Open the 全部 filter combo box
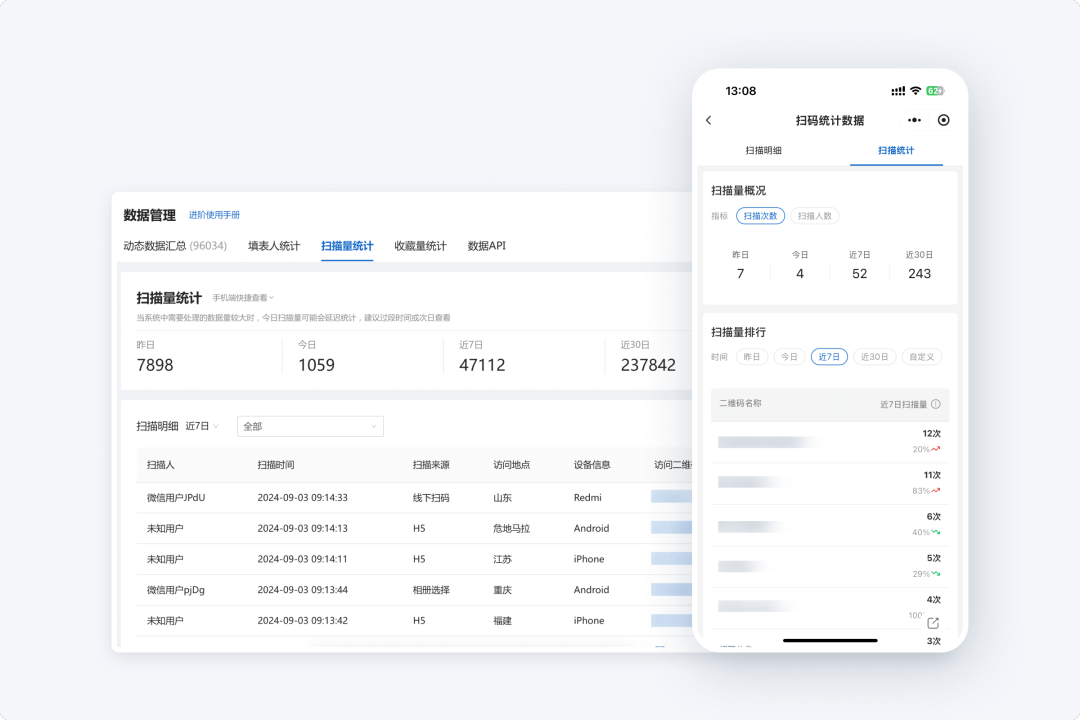Image resolution: width=1080 pixels, height=720 pixels. coord(310,426)
